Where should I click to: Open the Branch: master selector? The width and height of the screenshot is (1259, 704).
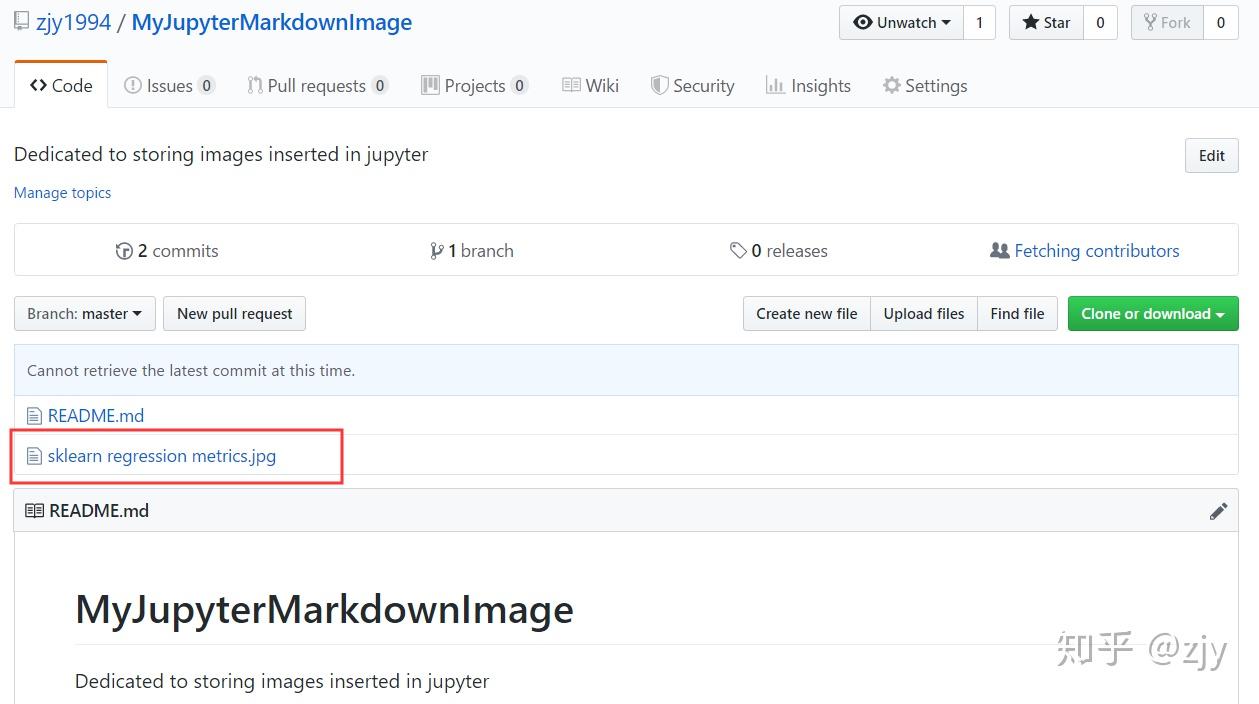84,313
